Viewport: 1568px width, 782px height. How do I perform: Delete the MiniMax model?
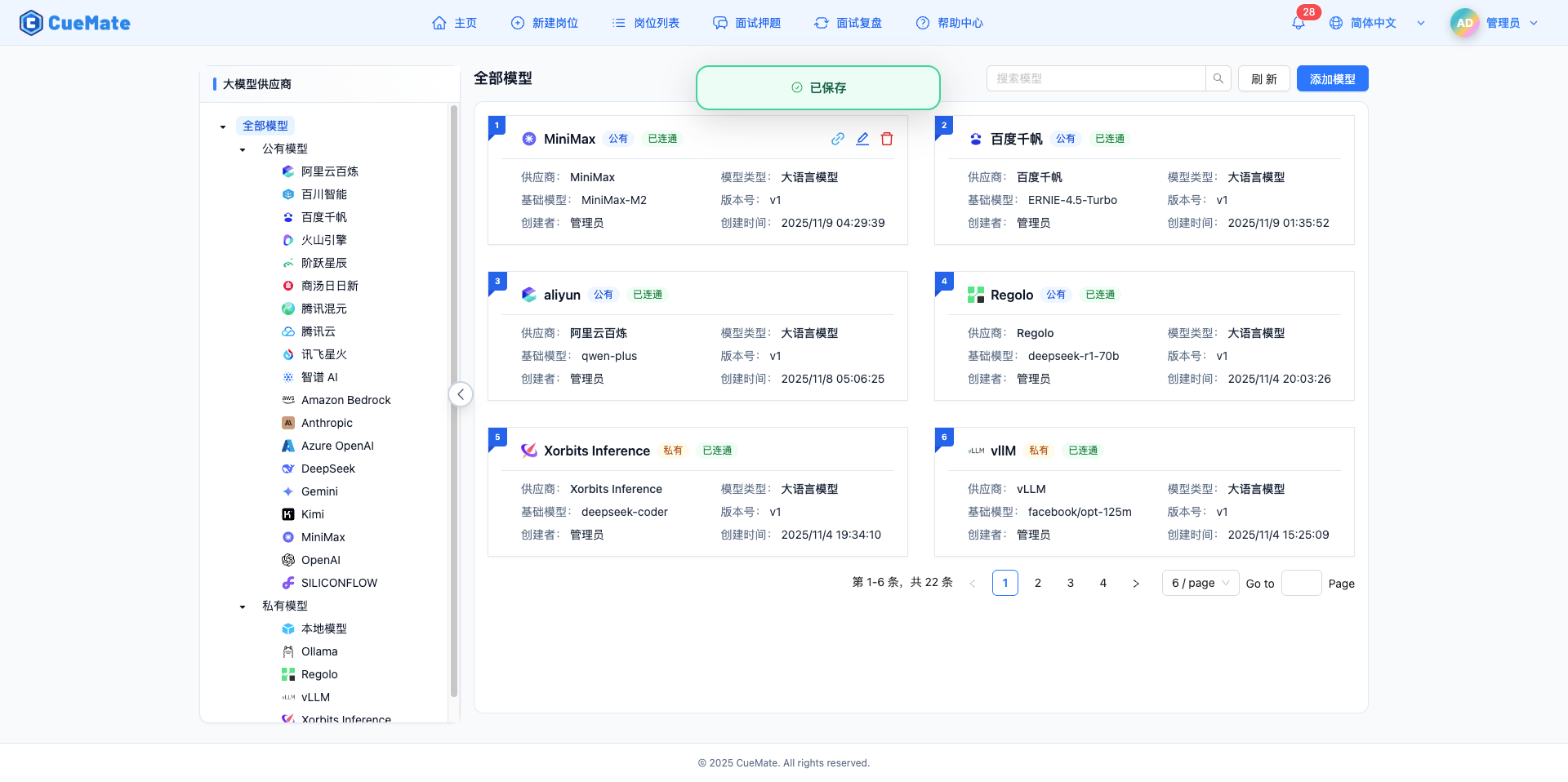(887, 139)
